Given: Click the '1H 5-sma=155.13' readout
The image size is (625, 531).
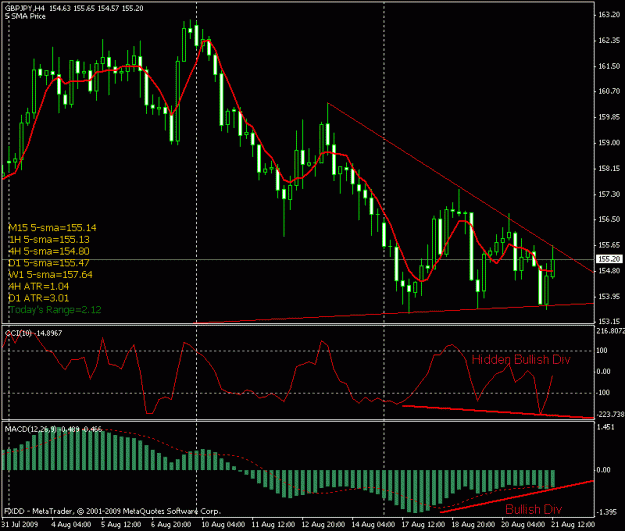Looking at the screenshot, I should tap(49, 240).
